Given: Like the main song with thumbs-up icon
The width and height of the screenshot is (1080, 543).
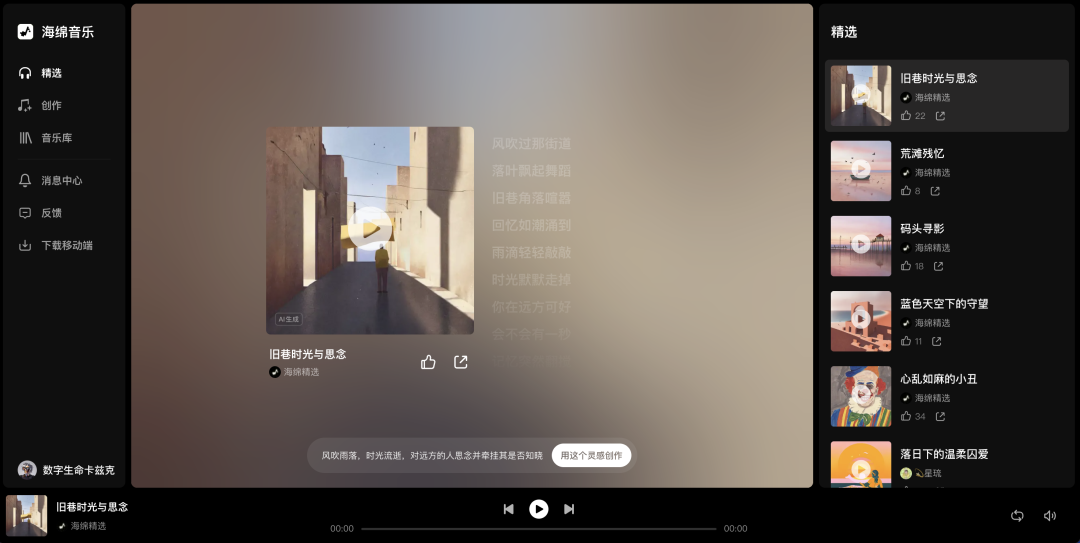Looking at the screenshot, I should point(428,362).
